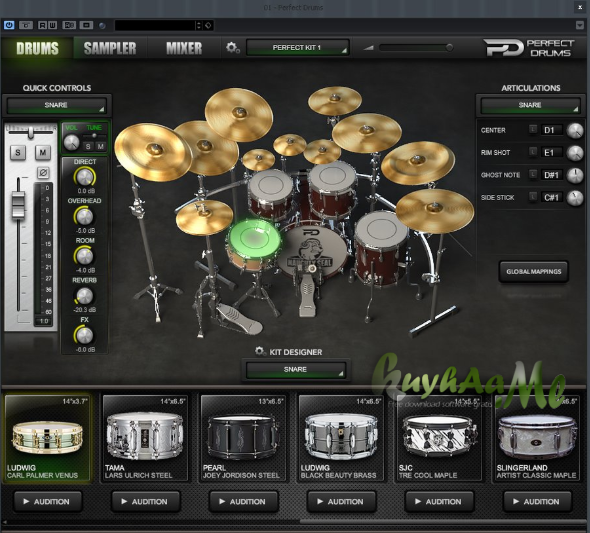The image size is (590, 533).
Task: Click the Overhead level knob
Action: click(x=85, y=216)
